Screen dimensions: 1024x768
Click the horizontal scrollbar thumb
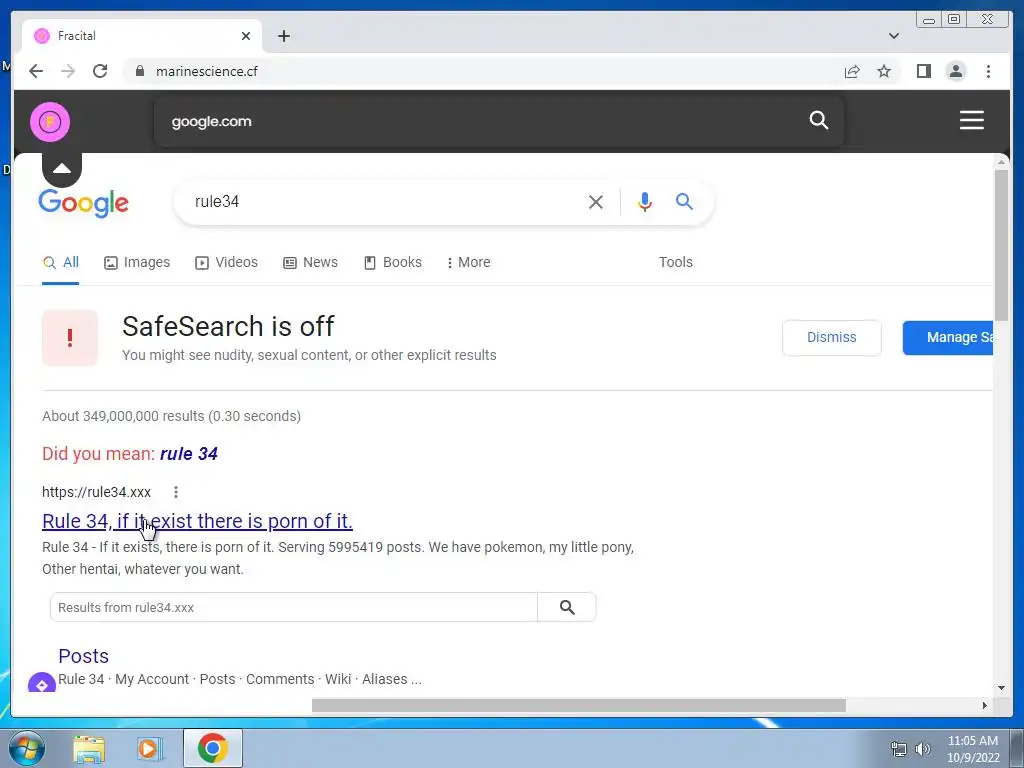pyautogui.click(x=579, y=705)
